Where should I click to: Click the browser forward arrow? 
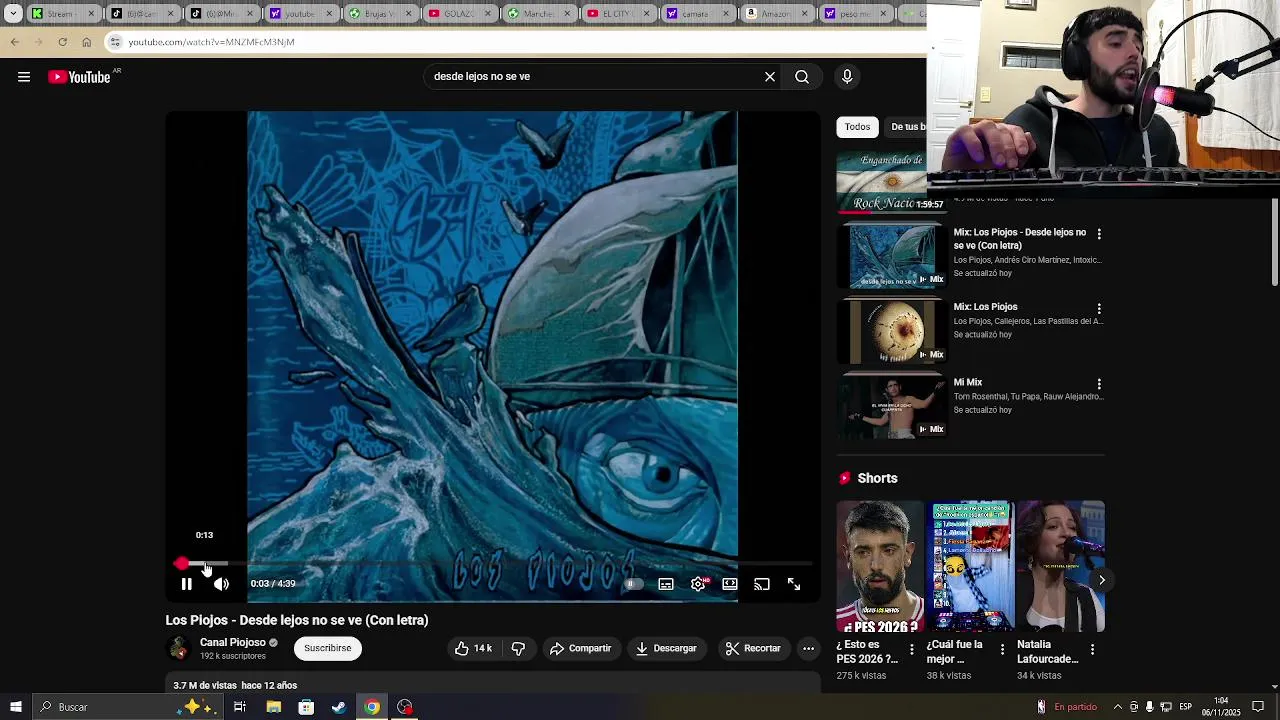(x=38, y=42)
